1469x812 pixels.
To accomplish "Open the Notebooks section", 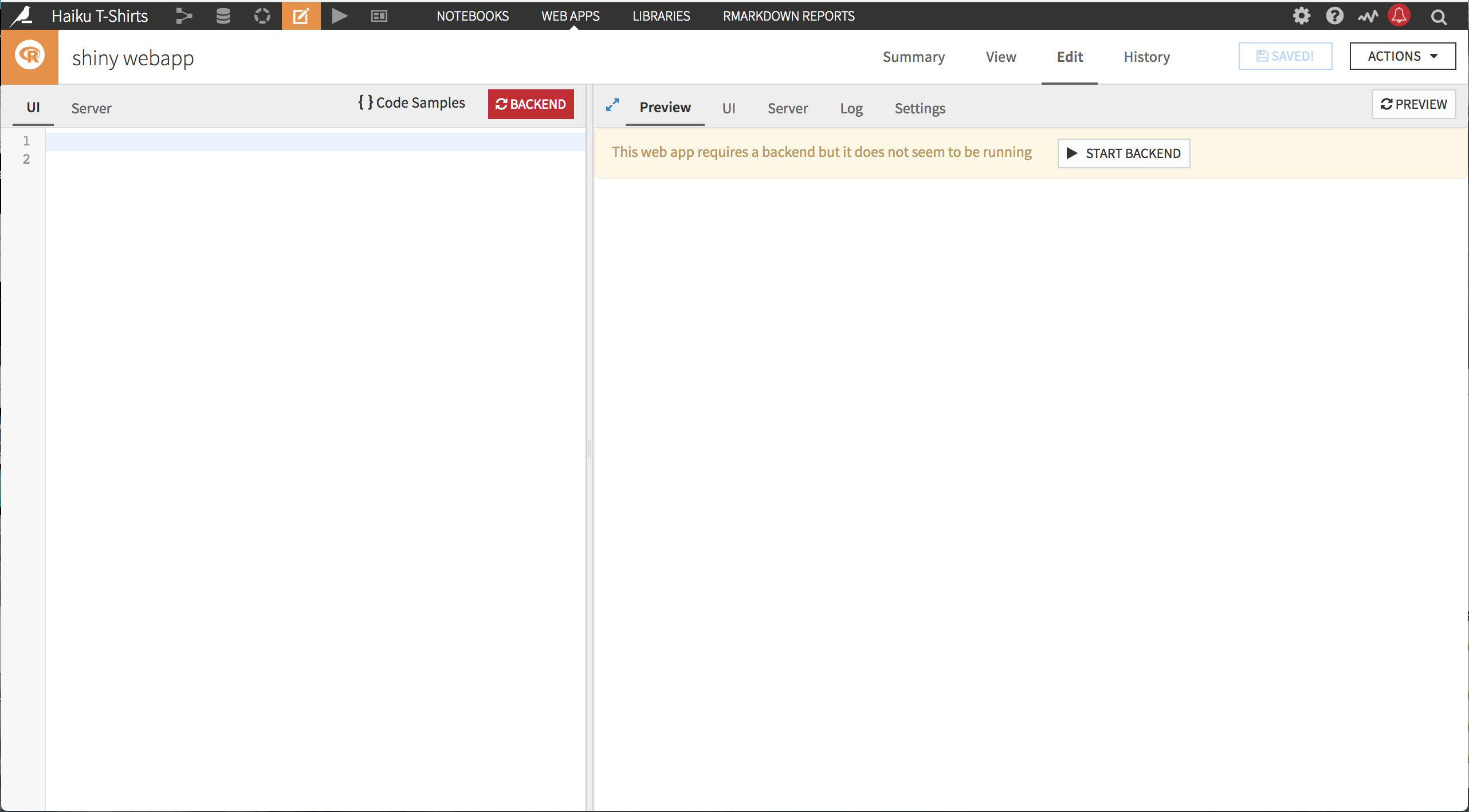I will tap(472, 15).
